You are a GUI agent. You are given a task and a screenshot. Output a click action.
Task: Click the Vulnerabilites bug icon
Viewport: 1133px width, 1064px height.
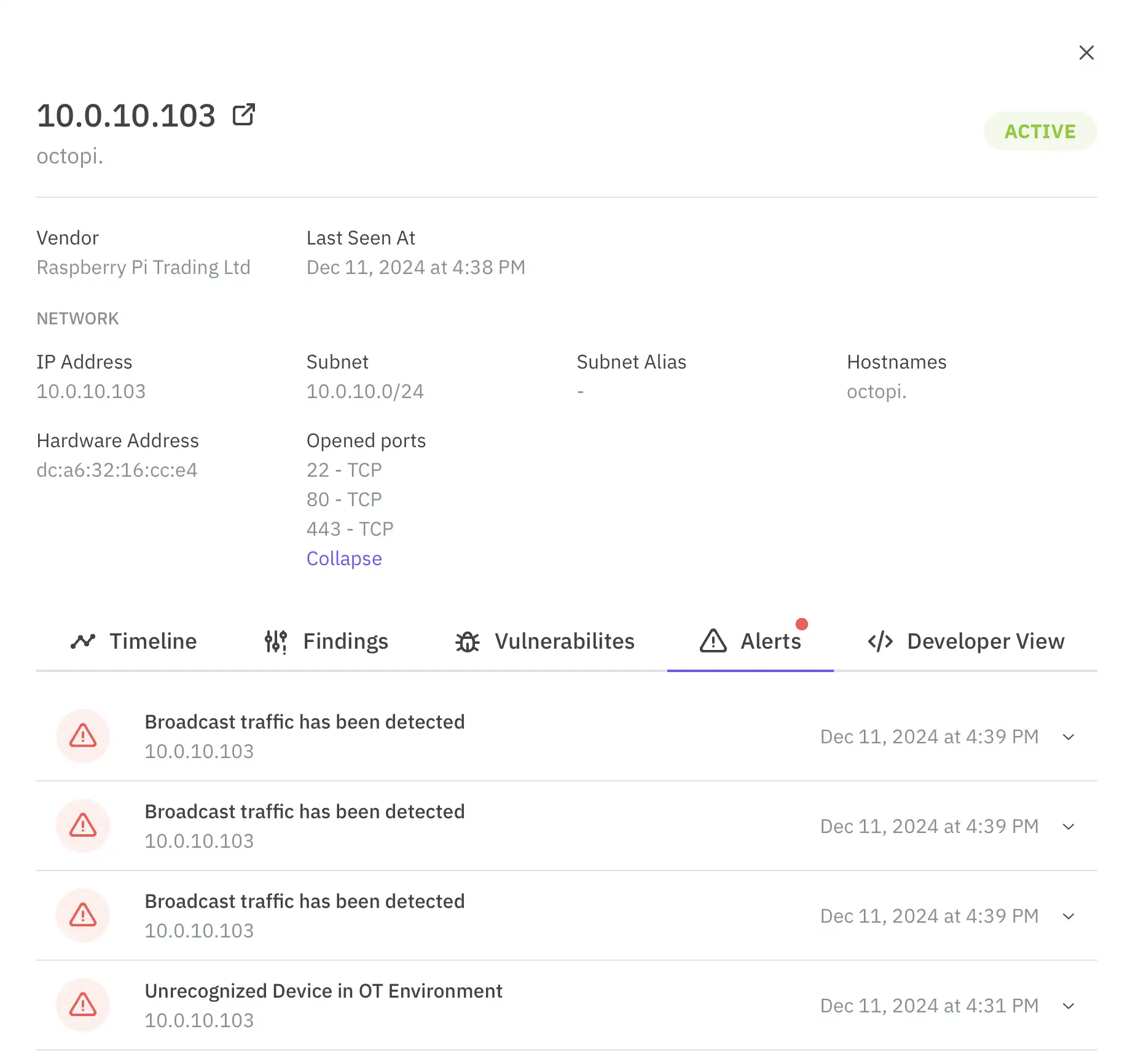point(468,641)
